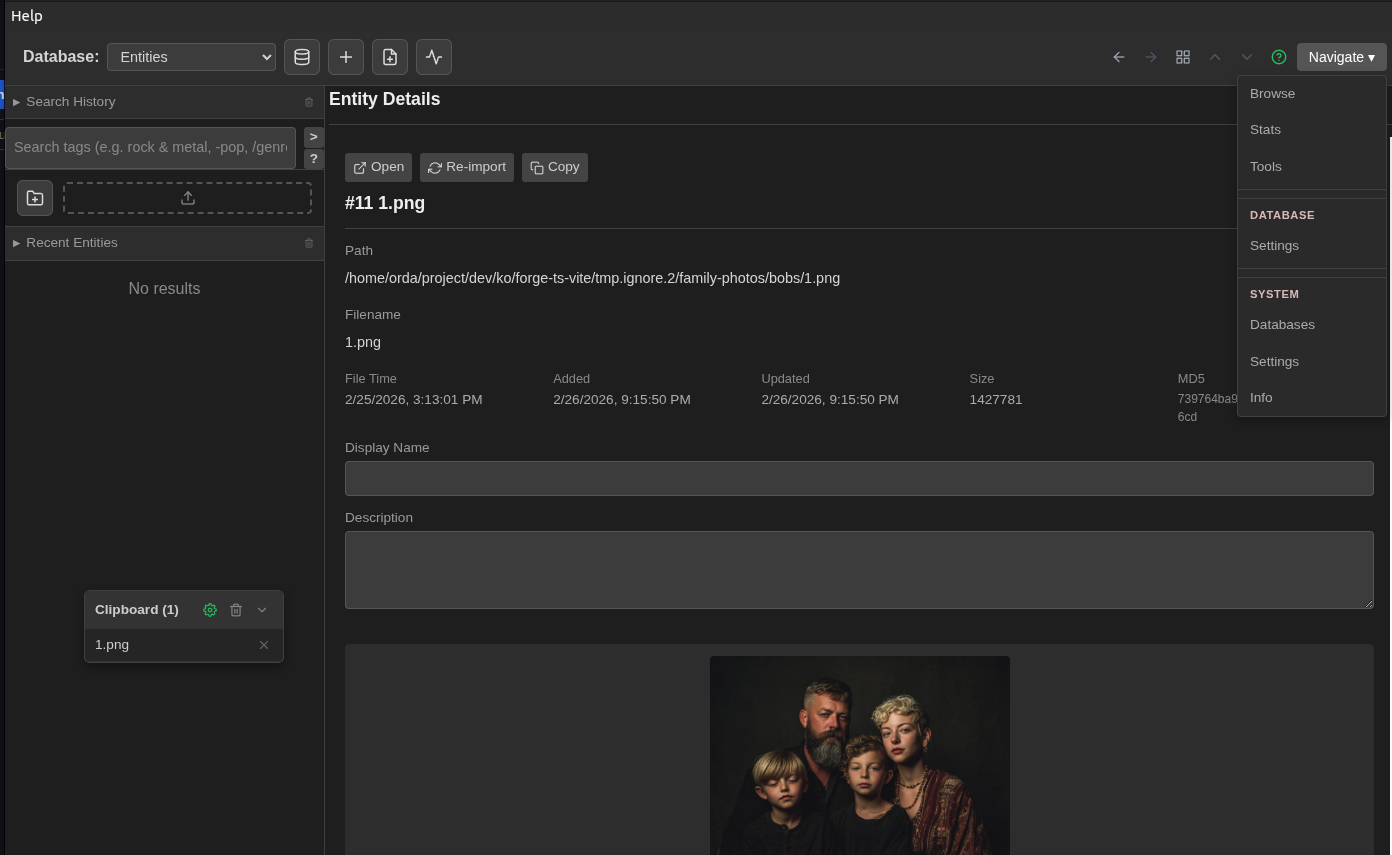Click the back navigation arrow
The image size is (1392, 855).
point(1119,57)
